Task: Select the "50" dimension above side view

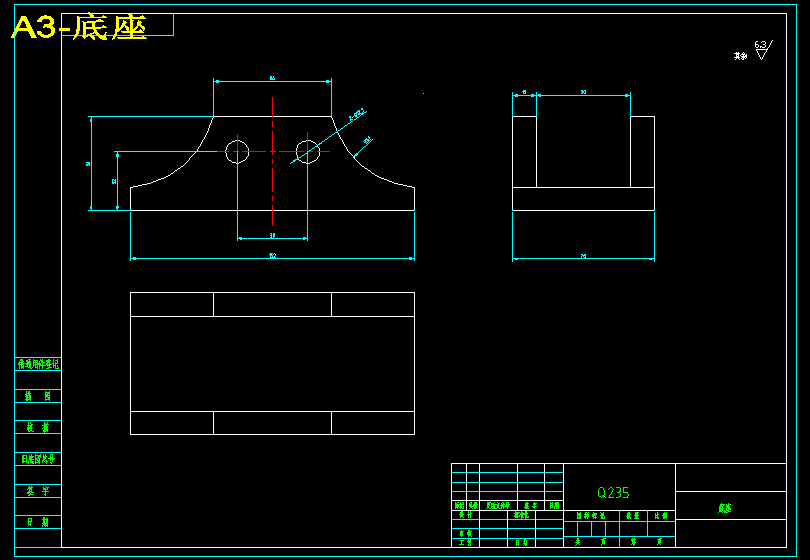Action: coord(583,92)
